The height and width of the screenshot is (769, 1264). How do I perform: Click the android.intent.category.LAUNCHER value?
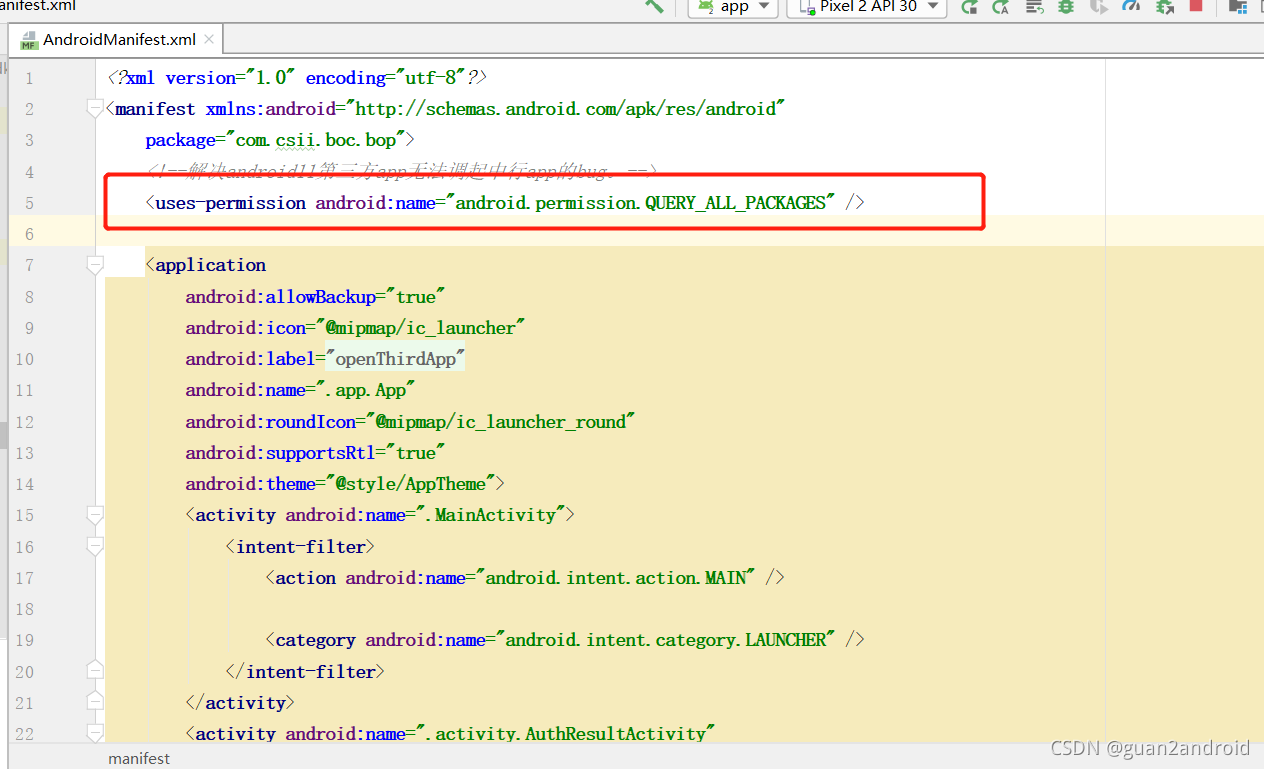click(665, 640)
